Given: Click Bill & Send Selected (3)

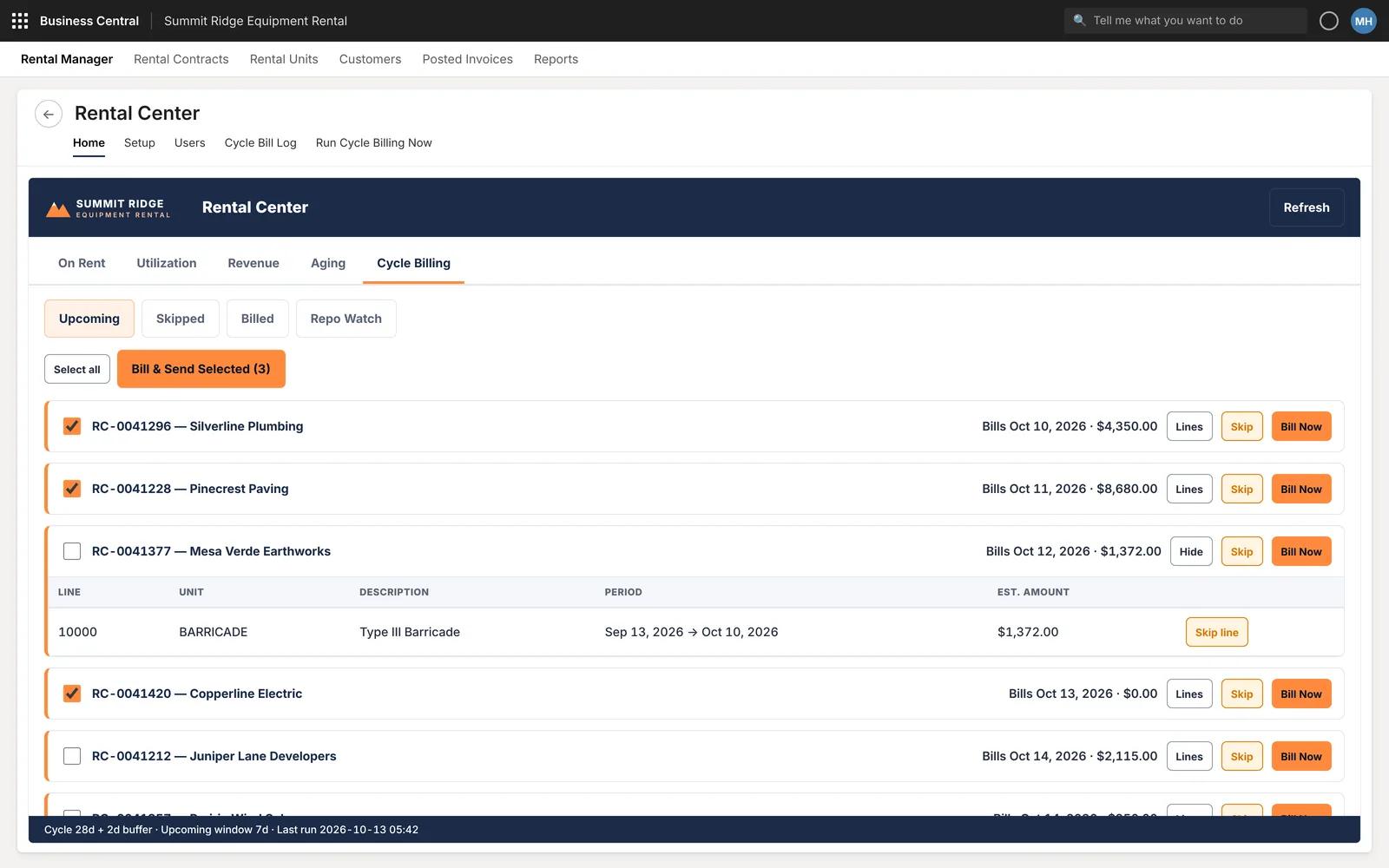Looking at the screenshot, I should pyautogui.click(x=201, y=369).
